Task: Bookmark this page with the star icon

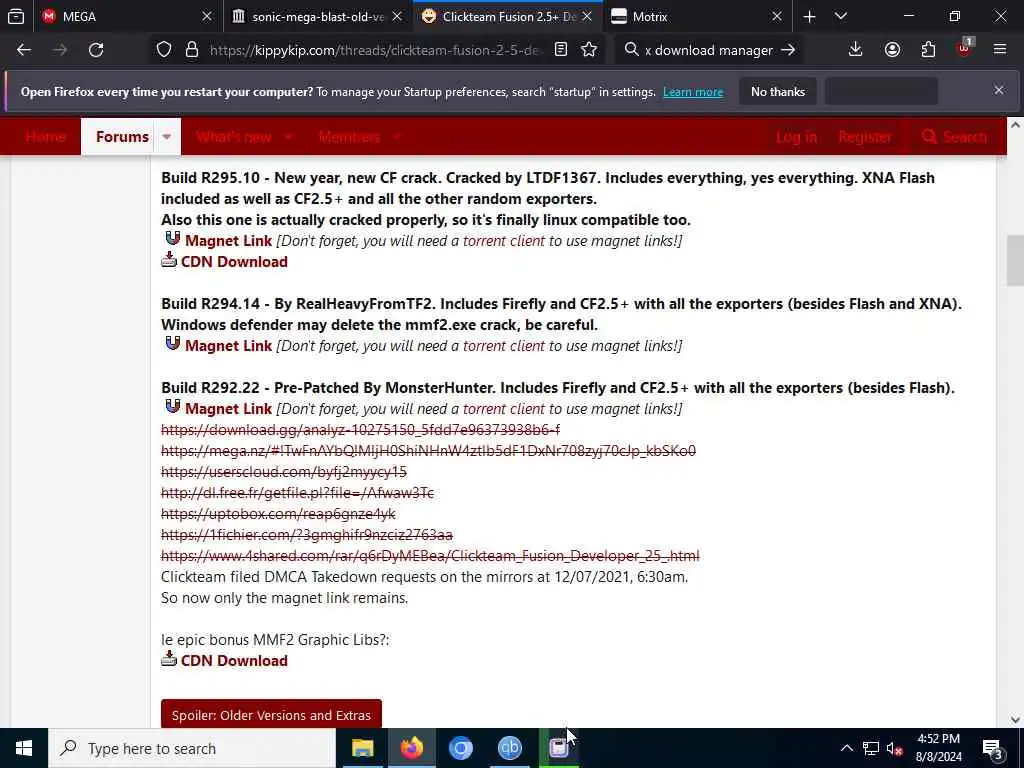Action: pos(589,50)
